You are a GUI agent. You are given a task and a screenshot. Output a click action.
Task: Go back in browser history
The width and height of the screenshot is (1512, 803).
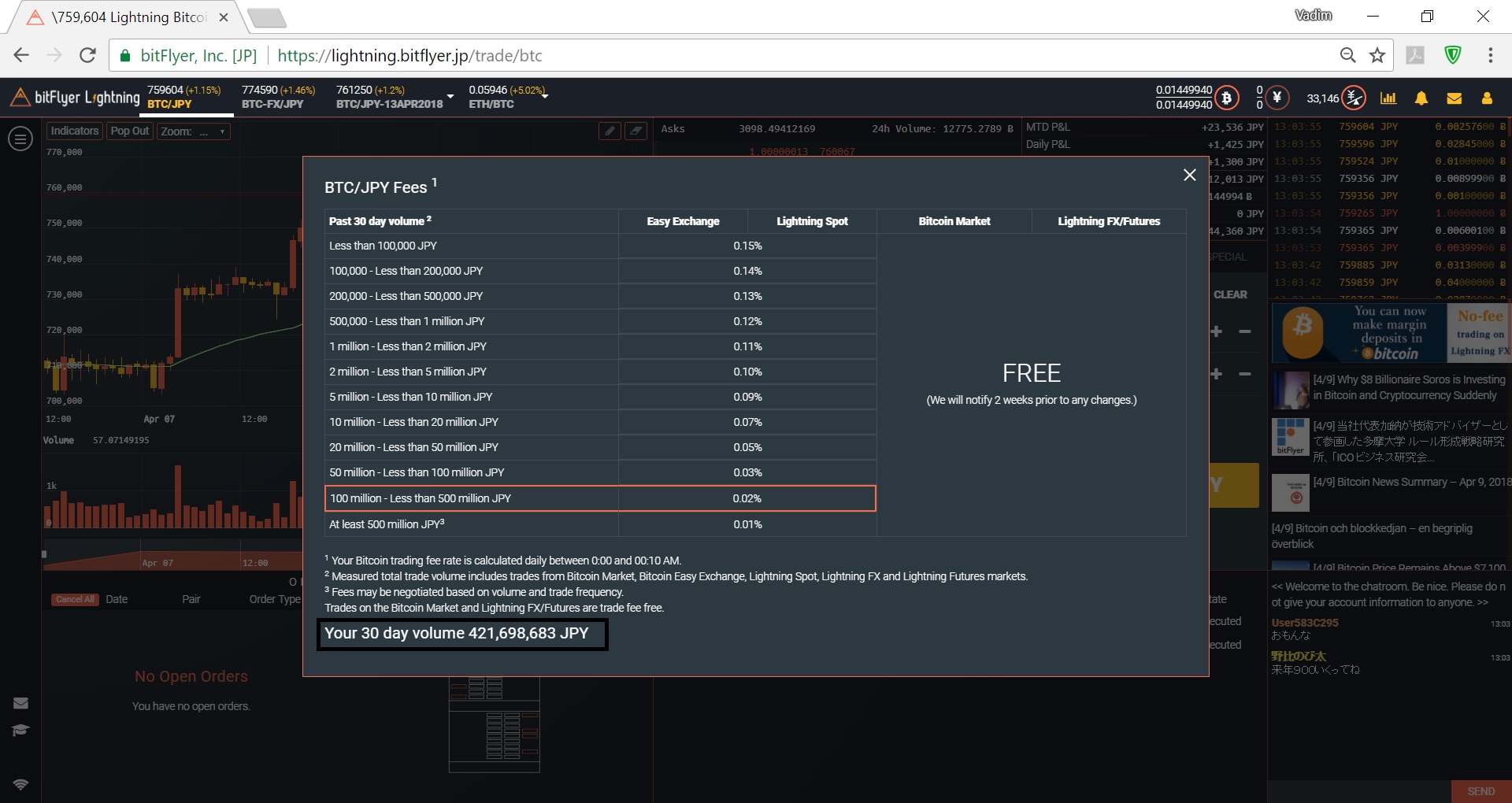21,55
